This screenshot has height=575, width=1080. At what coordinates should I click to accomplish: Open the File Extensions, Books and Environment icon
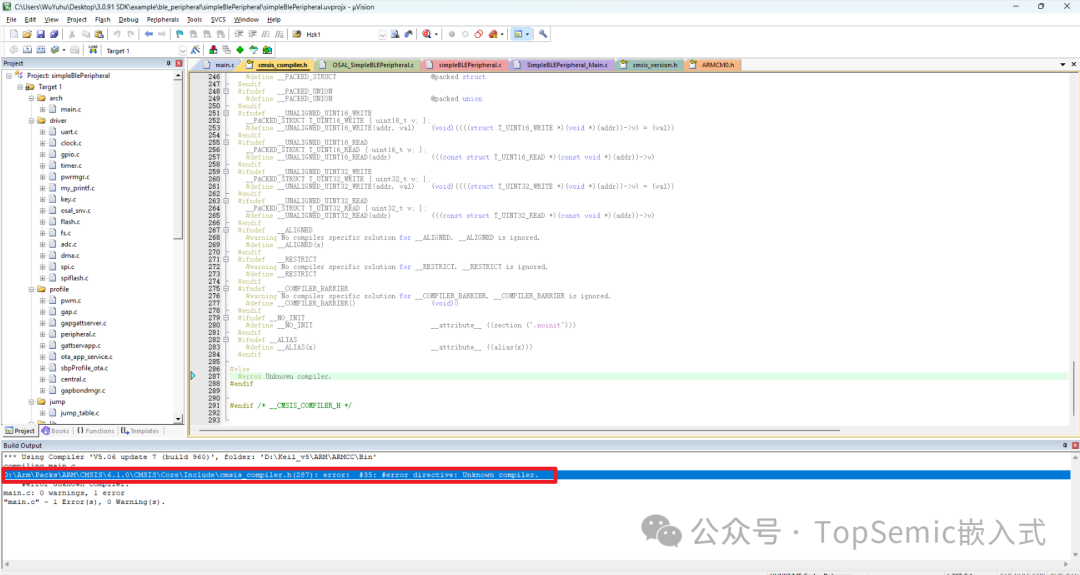(x=213, y=50)
